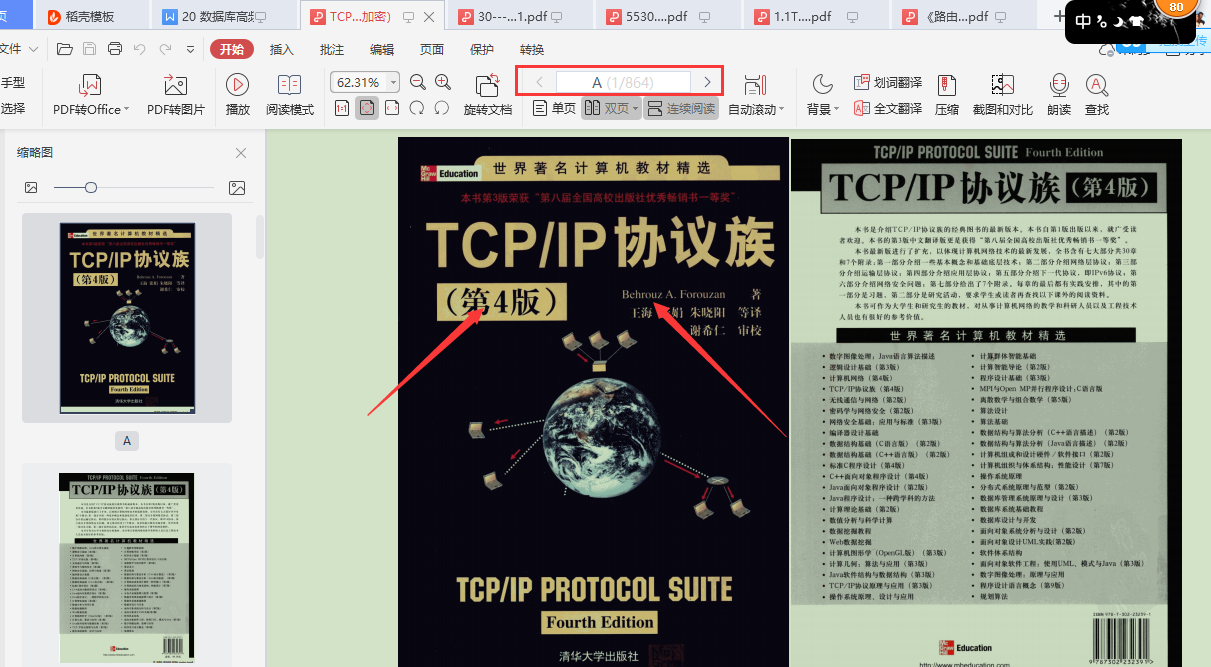Screen dimensions: 1211x667
Task: Click the zoom in magnifier icon
Action: (443, 82)
